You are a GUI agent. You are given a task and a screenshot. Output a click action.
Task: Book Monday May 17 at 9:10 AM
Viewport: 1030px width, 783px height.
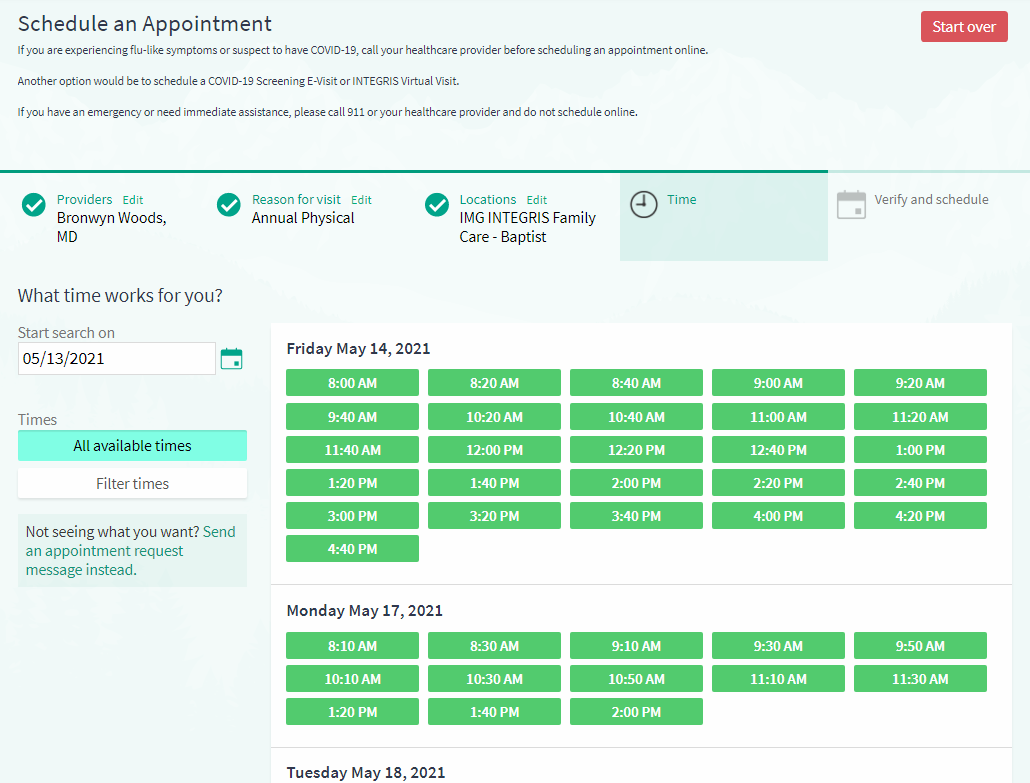(x=636, y=646)
